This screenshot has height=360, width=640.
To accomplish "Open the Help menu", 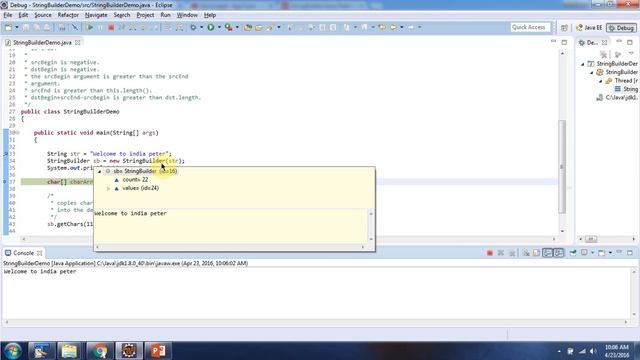I will (210, 15).
